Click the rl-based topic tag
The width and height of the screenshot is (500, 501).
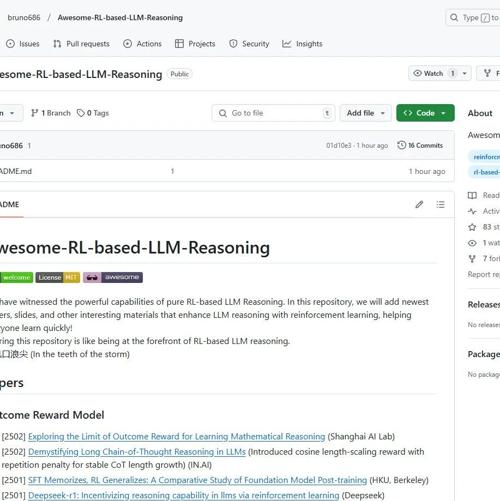pos(485,172)
